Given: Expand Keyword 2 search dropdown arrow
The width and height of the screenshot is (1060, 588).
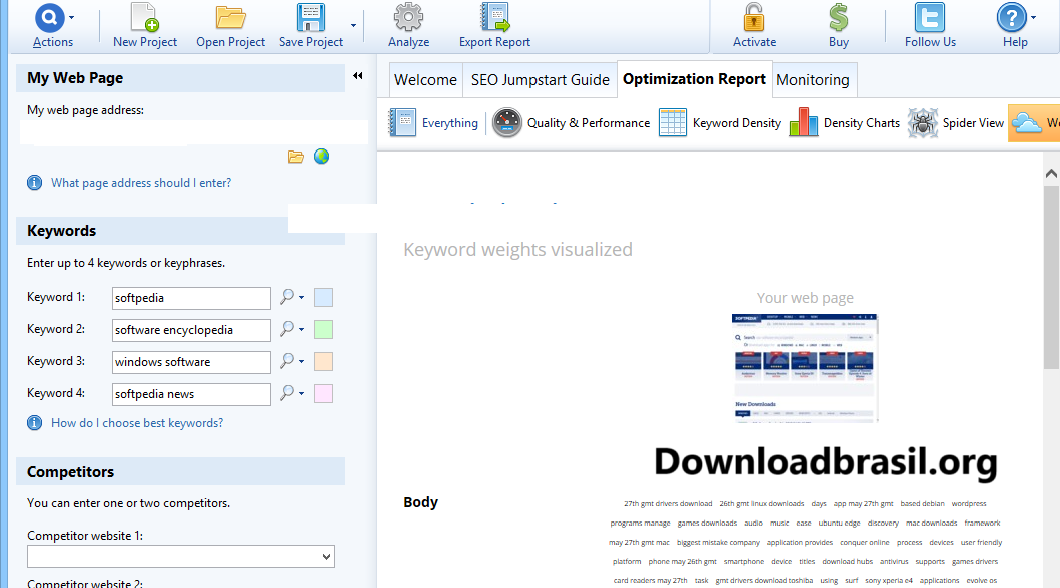Looking at the screenshot, I should (x=302, y=329).
